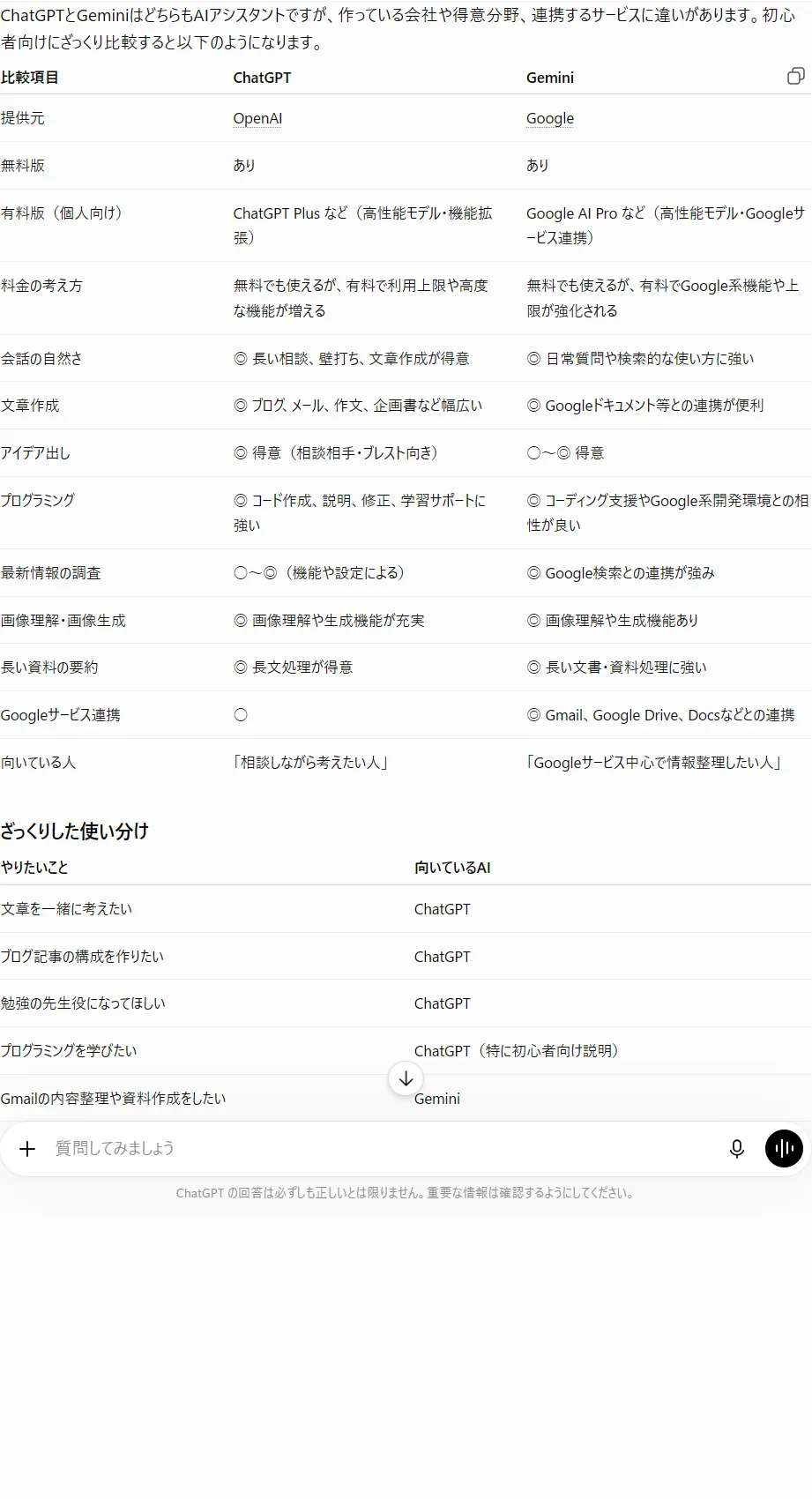This screenshot has height=1499, width=812.
Task: Click the 最新情報の調査 row label
Action: pos(51,573)
